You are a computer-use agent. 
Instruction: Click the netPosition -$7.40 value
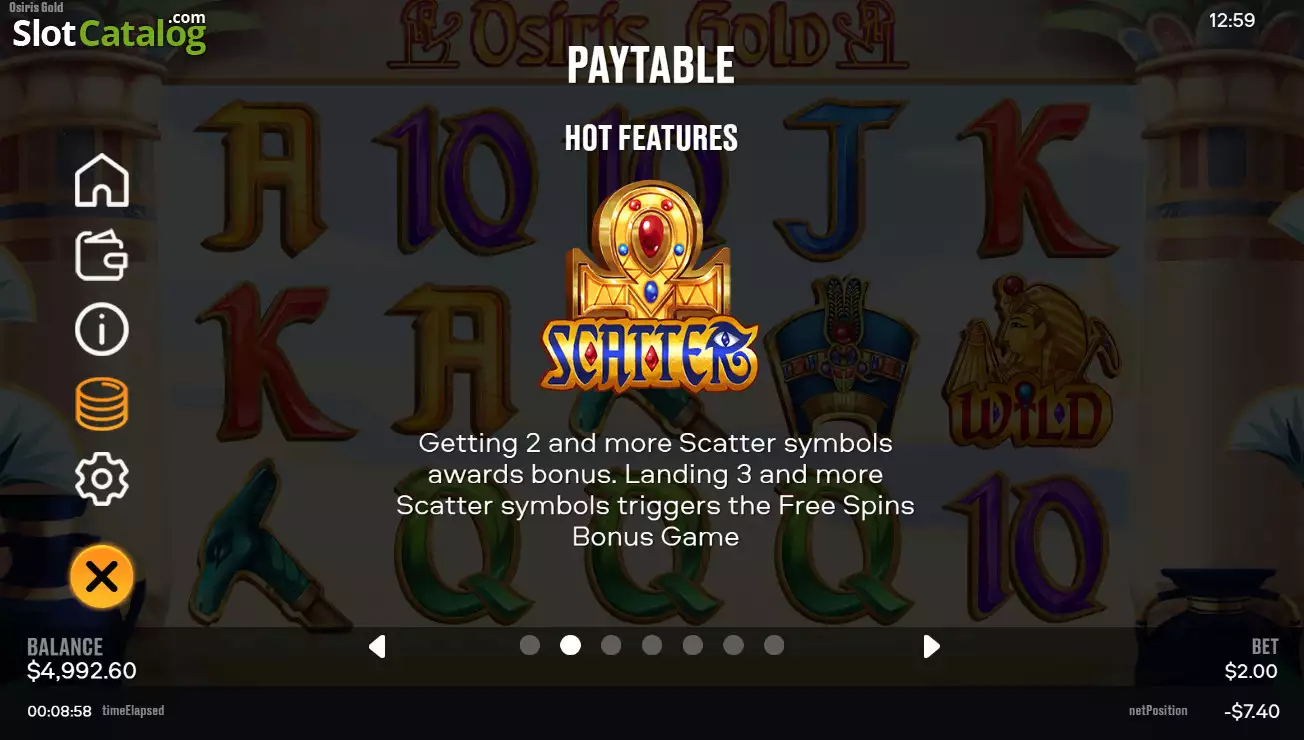1251,711
